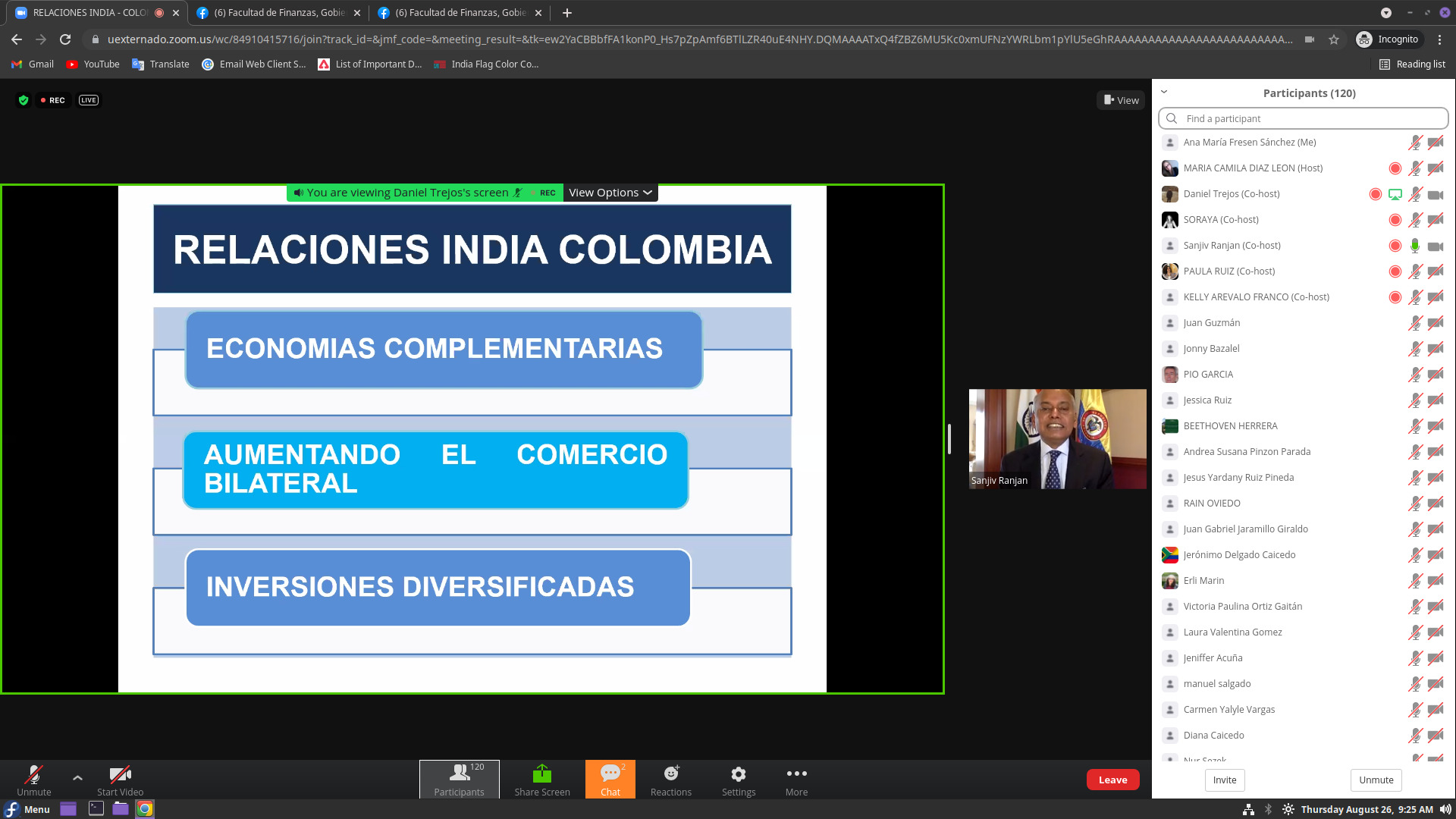The image size is (1456, 819).
Task: Collapse the Participants panel chevron
Action: point(1164,93)
